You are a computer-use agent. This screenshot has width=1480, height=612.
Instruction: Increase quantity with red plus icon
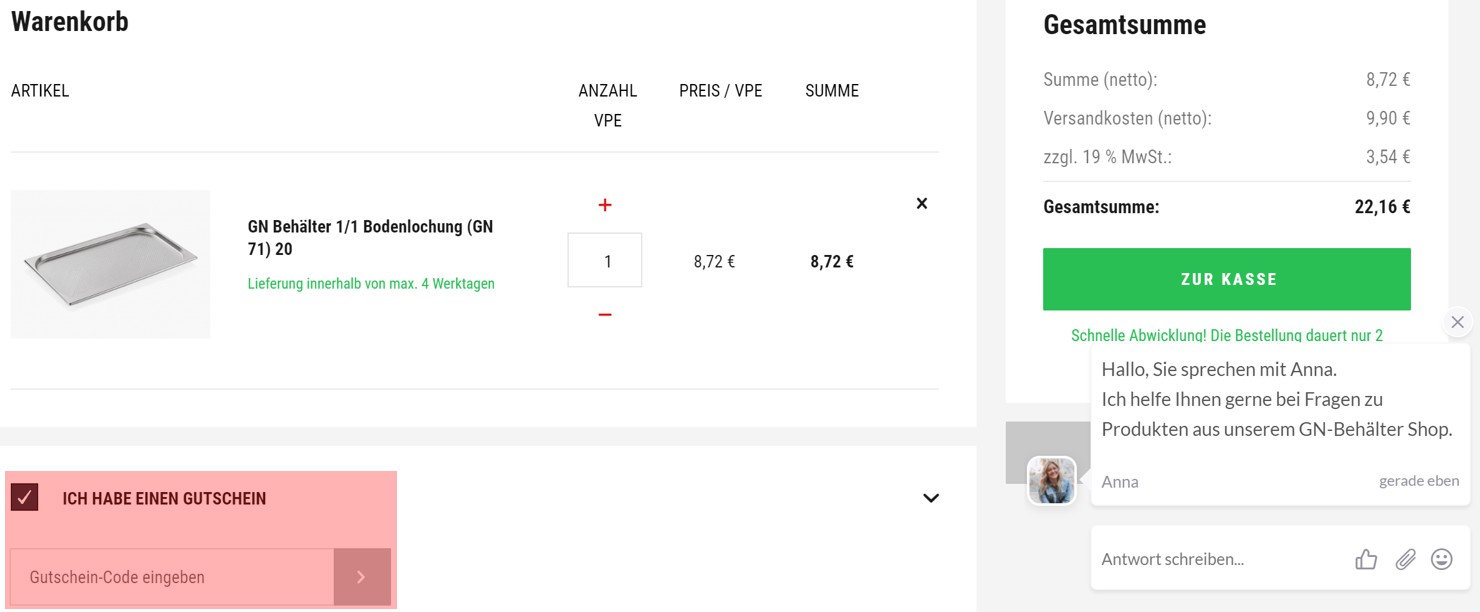click(x=604, y=205)
